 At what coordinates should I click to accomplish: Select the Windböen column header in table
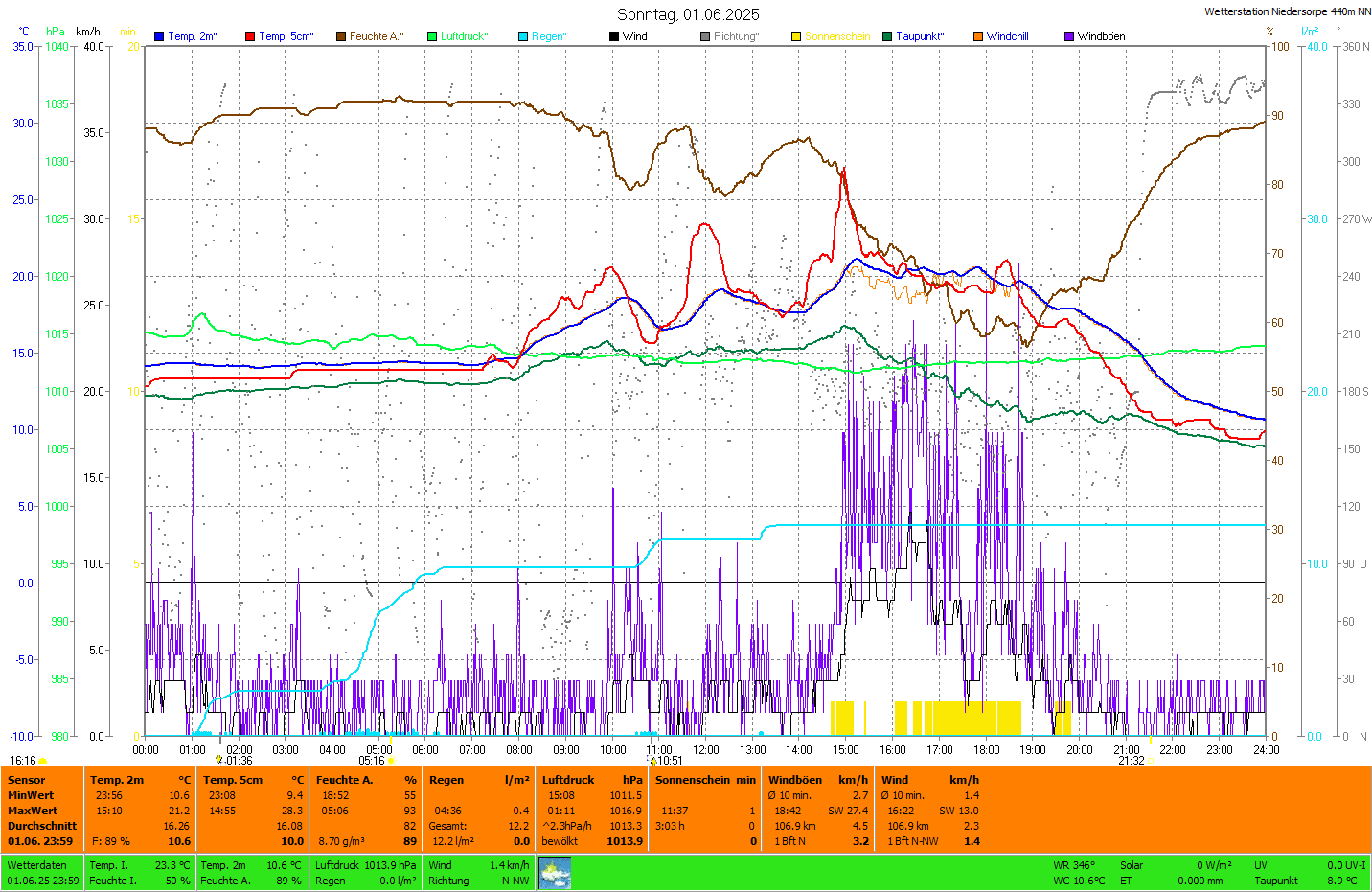click(x=795, y=780)
